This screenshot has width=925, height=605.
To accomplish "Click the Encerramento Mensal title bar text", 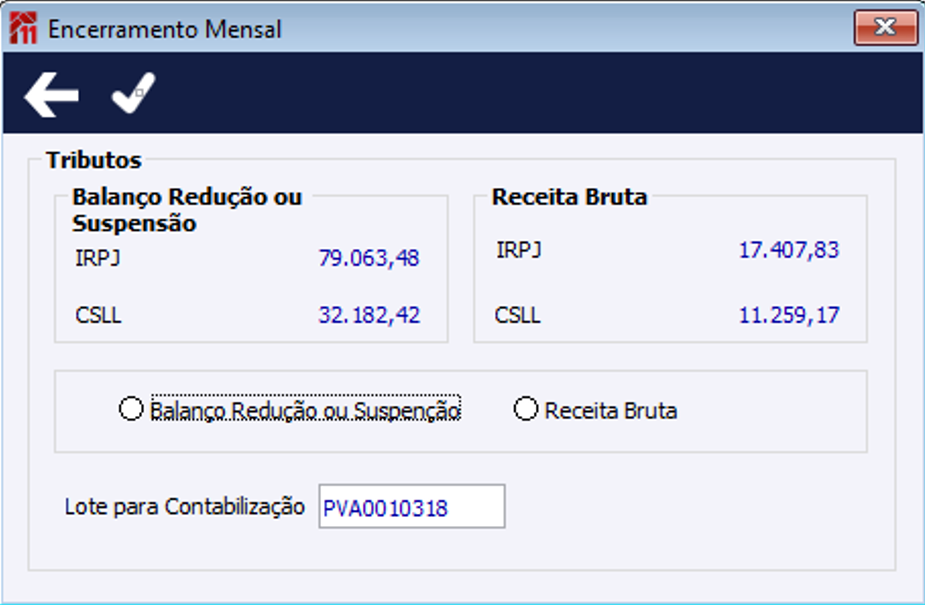I will pos(165,29).
